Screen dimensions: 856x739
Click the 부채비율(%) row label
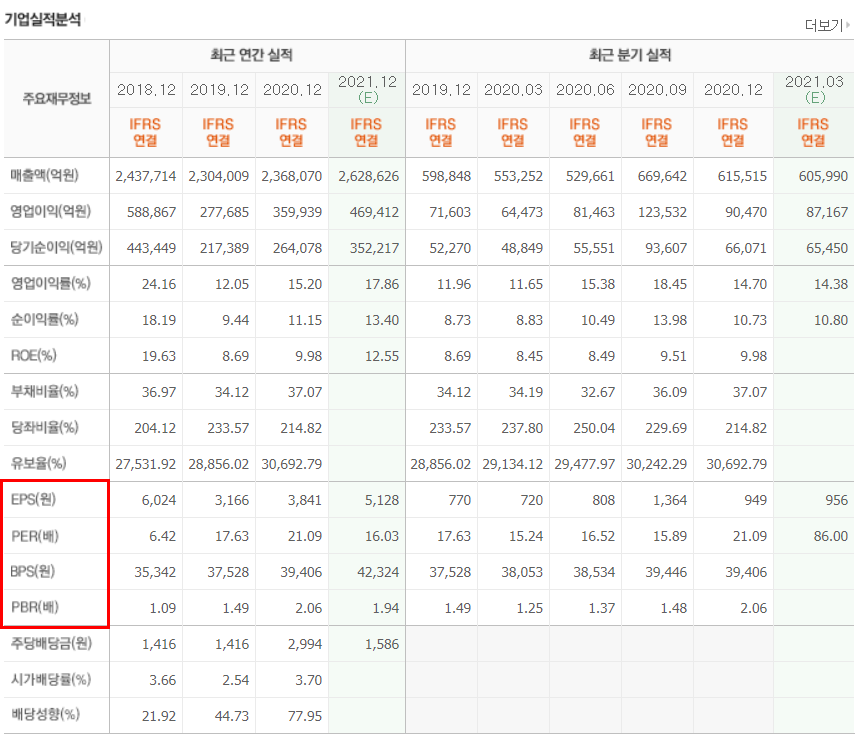pyautogui.click(x=45, y=392)
